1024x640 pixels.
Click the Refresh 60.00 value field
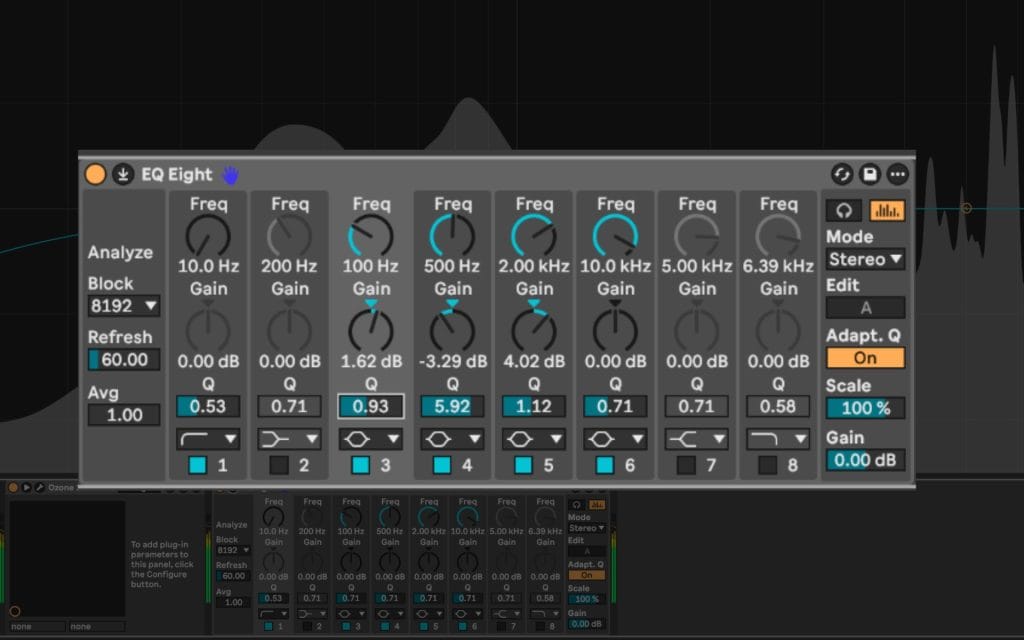click(x=124, y=359)
